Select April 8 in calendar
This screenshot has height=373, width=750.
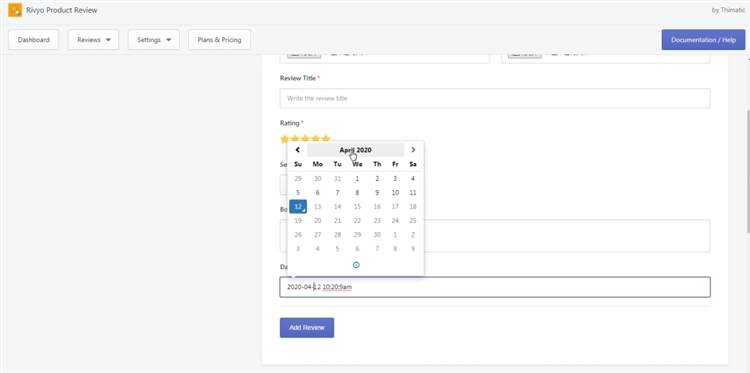coord(357,193)
